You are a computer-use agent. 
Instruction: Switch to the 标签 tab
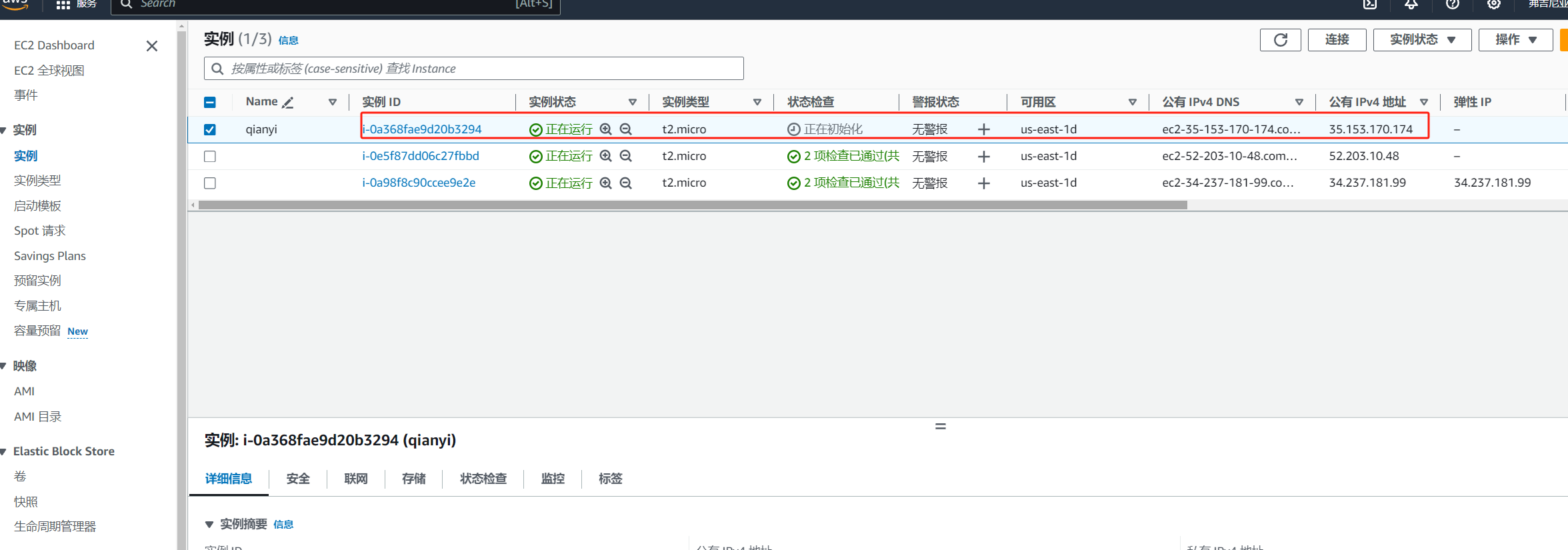(611, 479)
